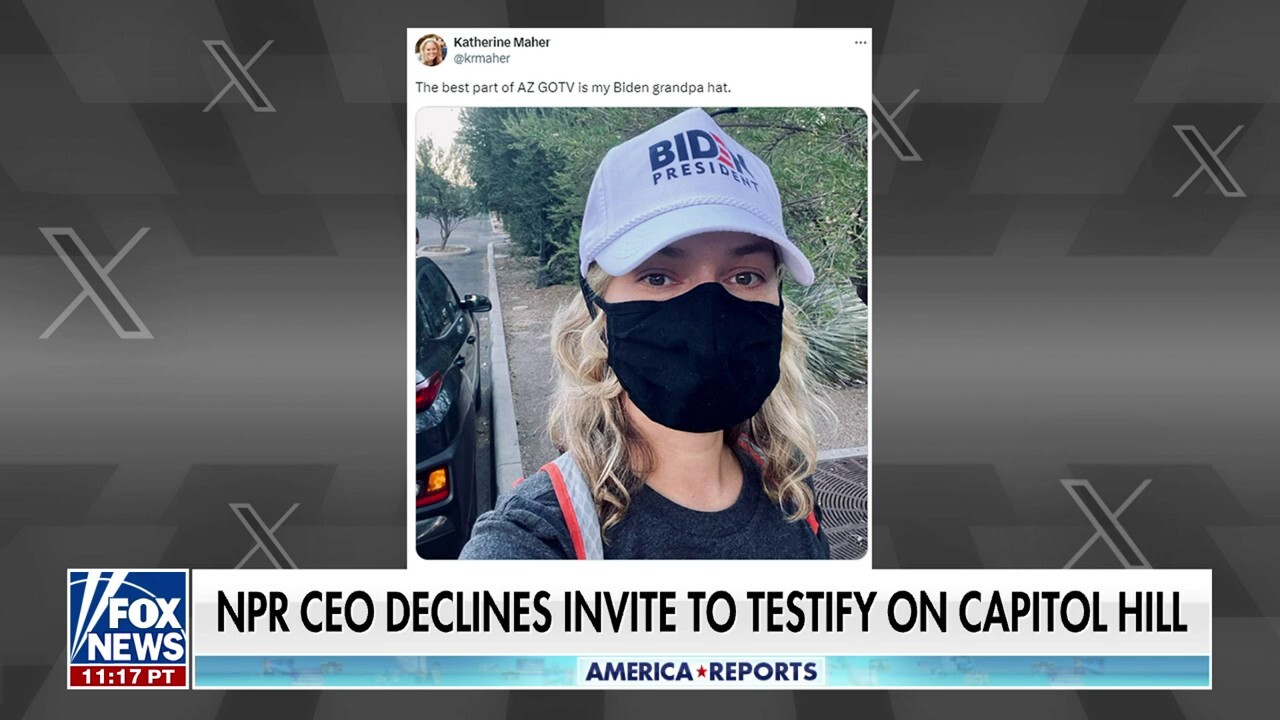Screen dimensions: 1280x720
Task: Click the tweet text about Biden grandpa hat
Action: pyautogui.click(x=573, y=87)
